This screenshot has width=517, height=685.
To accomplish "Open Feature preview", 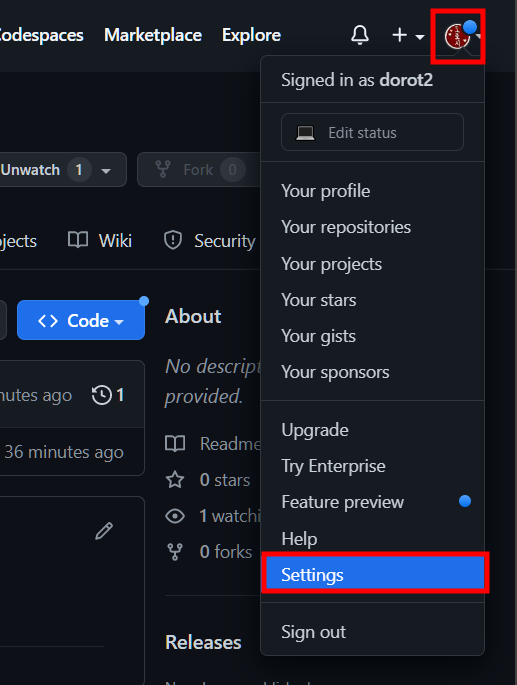I will (x=372, y=502).
